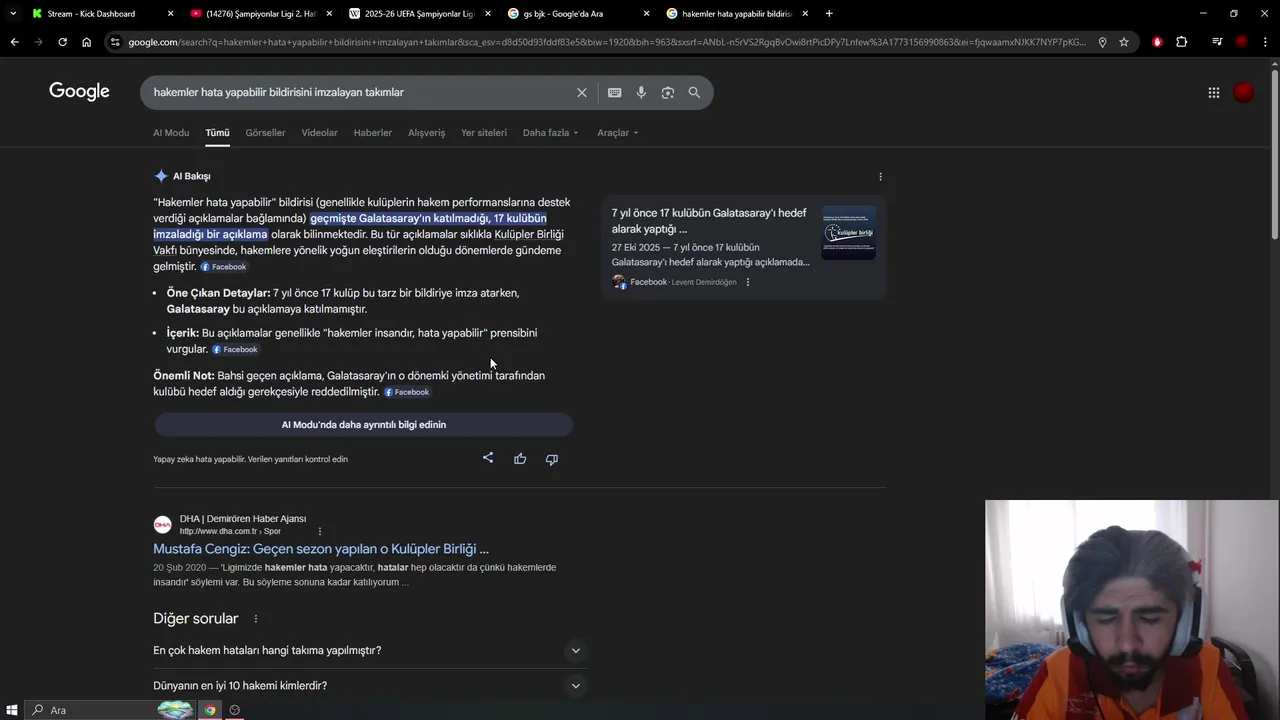Click the Google search input field
This screenshot has height=720, width=1280.
tap(360, 92)
